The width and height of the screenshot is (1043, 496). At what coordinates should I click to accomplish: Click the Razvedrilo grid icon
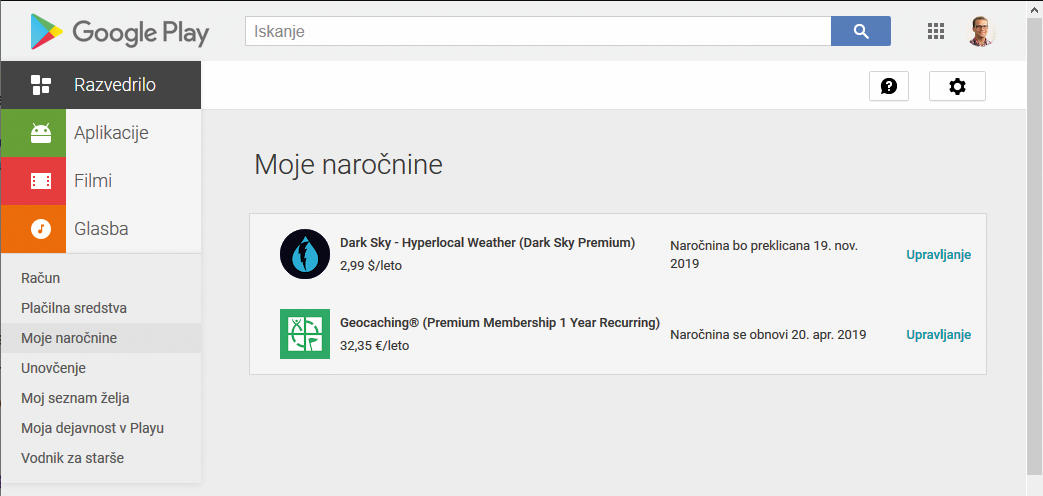41,85
